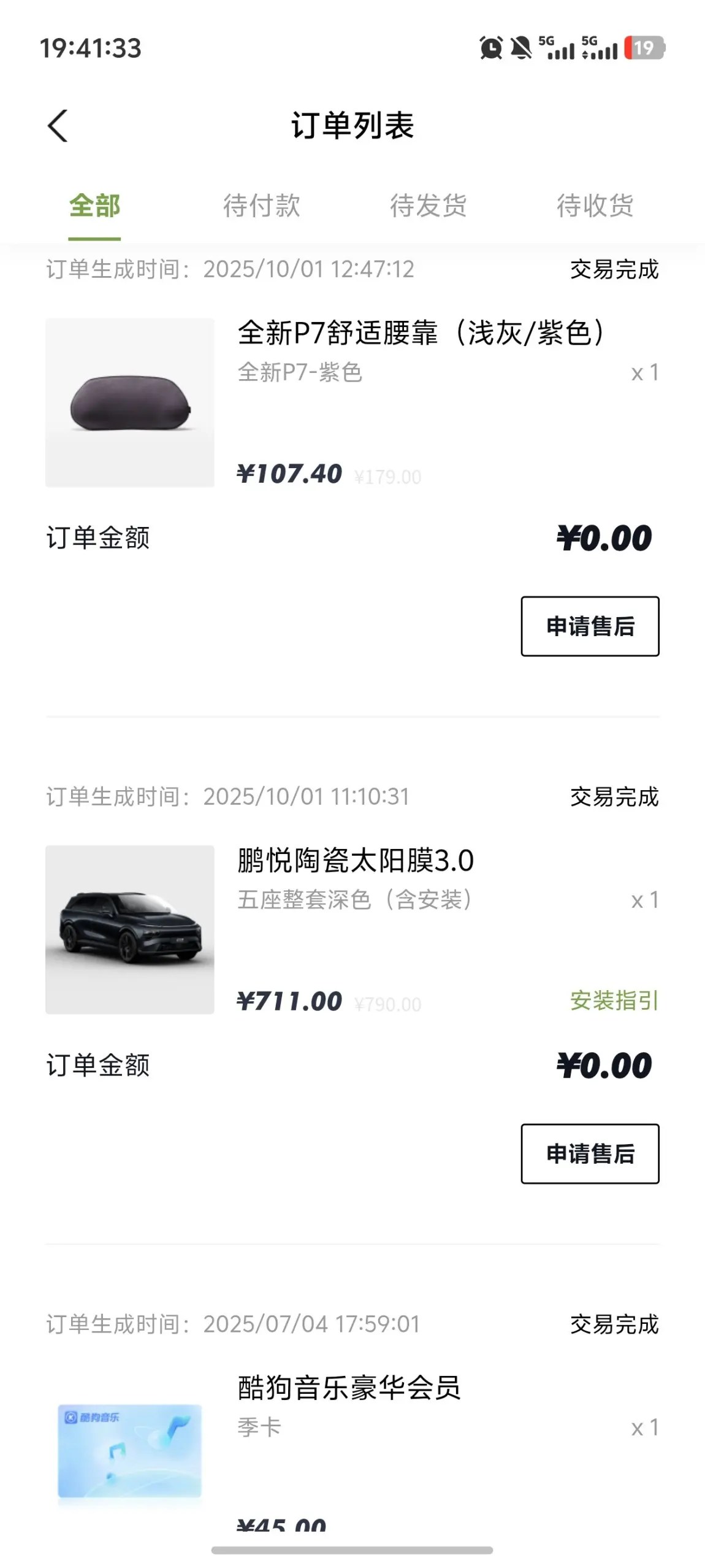
Task: Tap the 订单列表 page title
Action: click(352, 126)
